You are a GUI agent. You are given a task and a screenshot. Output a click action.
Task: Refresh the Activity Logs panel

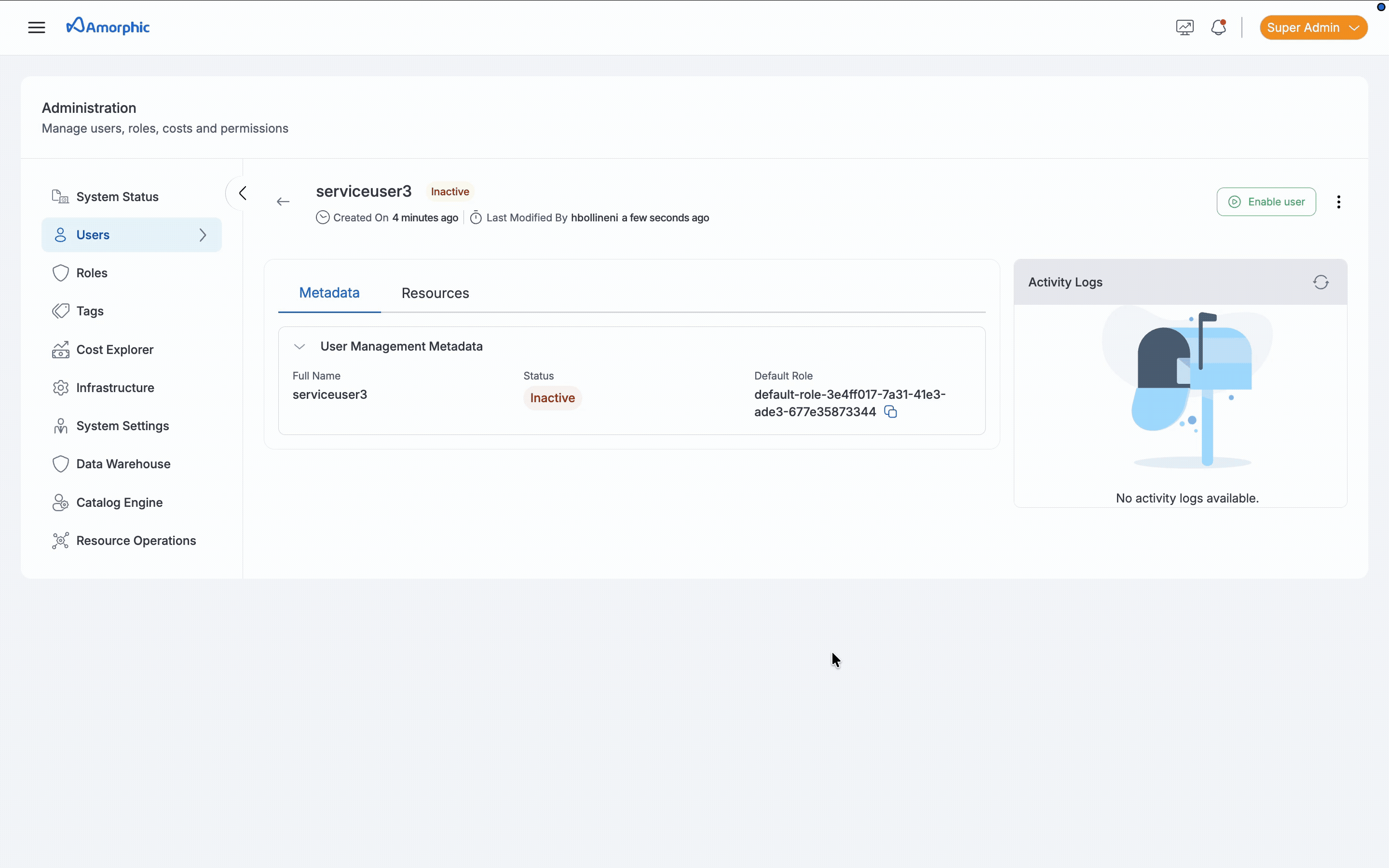pos(1321,282)
